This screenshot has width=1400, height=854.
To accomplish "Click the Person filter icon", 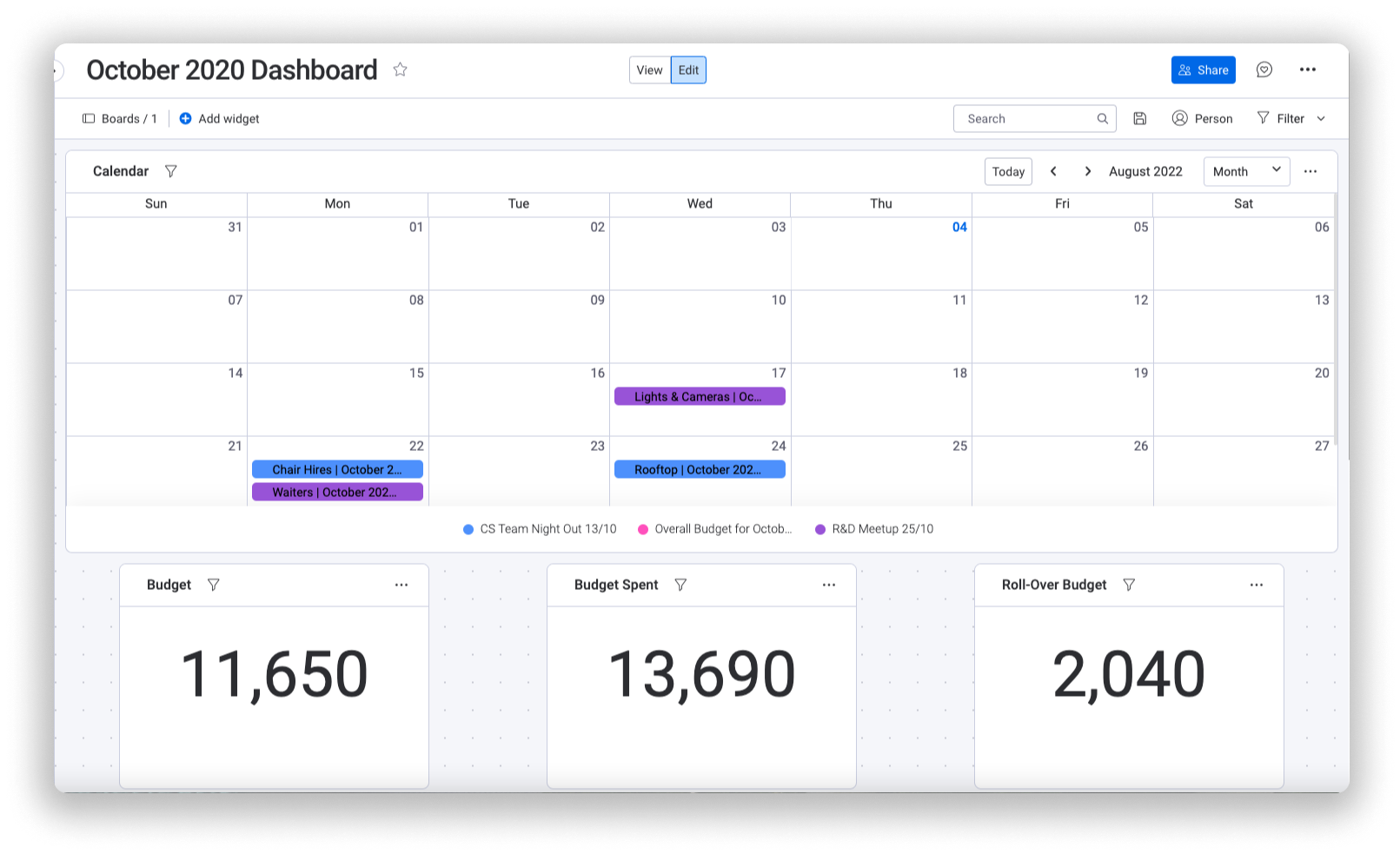I will click(x=1203, y=118).
